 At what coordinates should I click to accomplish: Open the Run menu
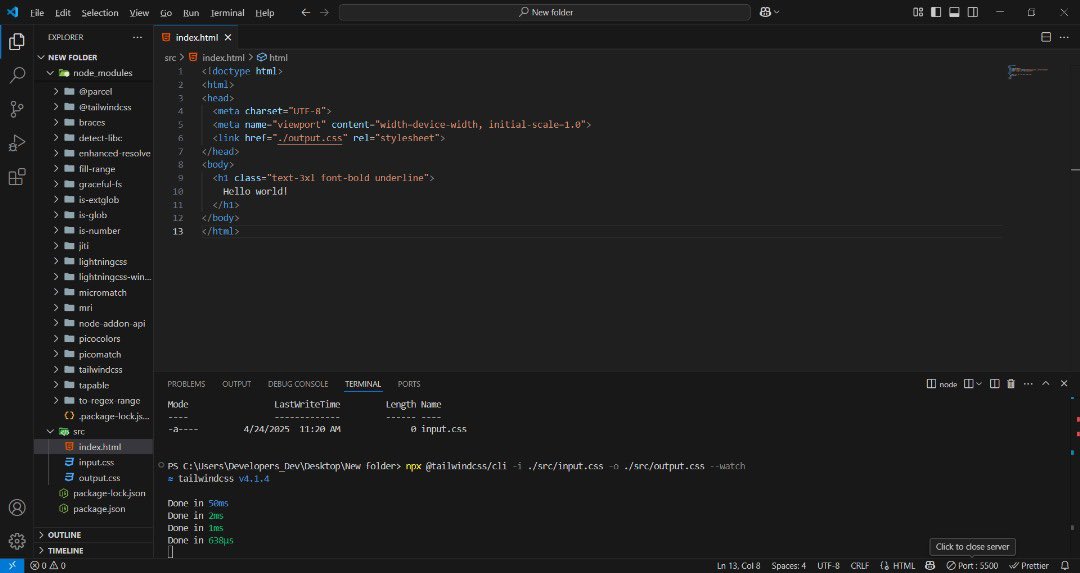[191, 12]
